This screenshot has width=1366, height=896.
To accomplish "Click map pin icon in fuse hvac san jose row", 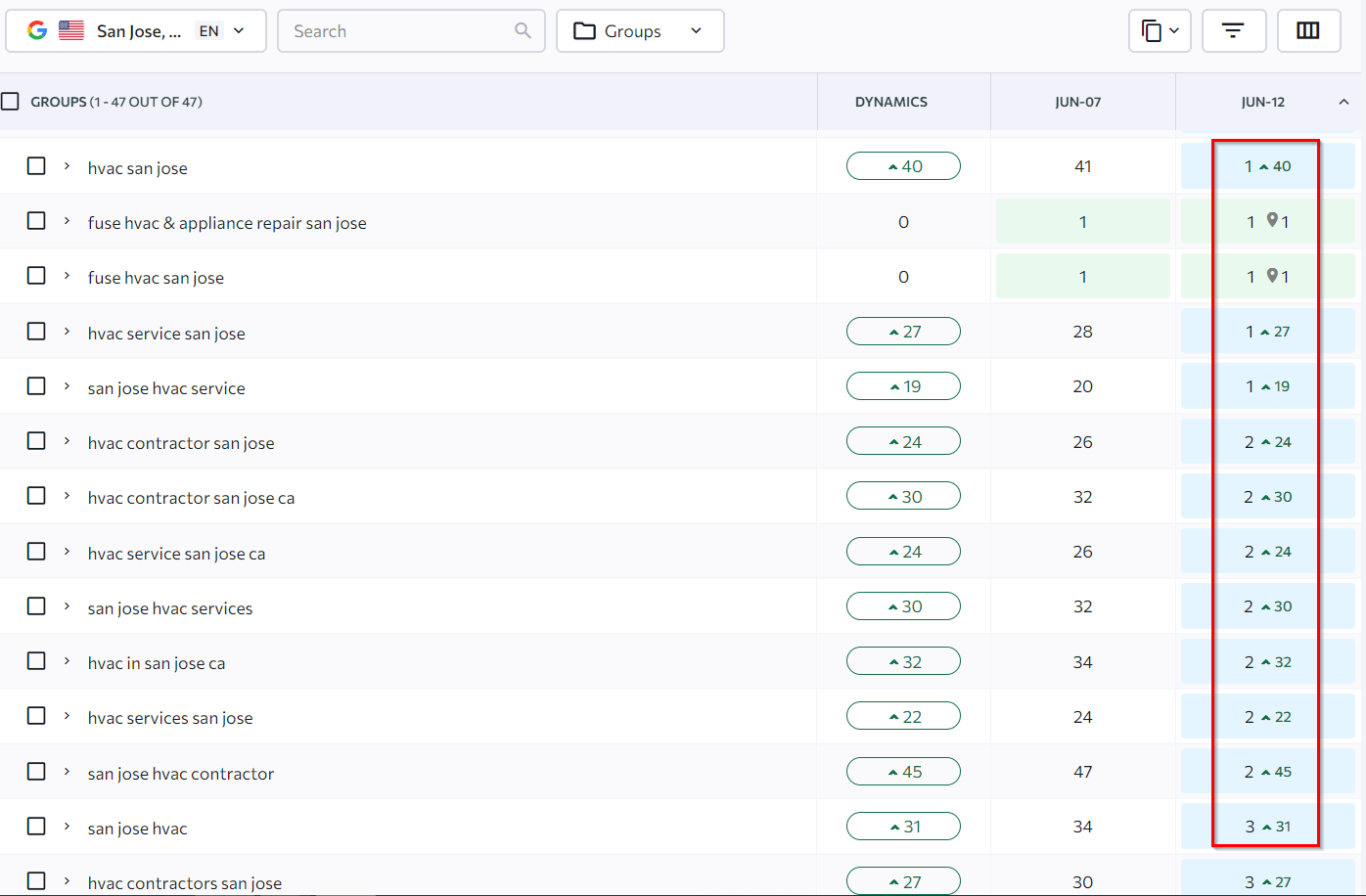I will [x=1271, y=276].
